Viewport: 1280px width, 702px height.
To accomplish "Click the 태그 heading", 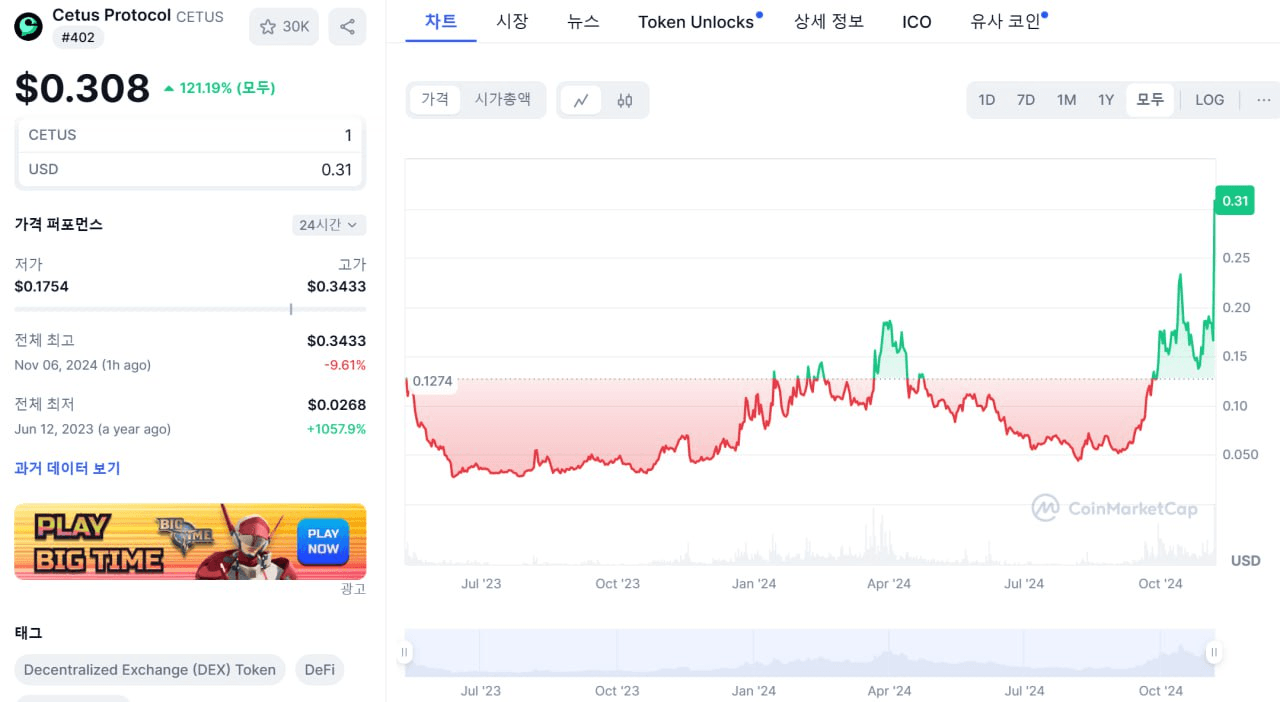I will [x=28, y=632].
